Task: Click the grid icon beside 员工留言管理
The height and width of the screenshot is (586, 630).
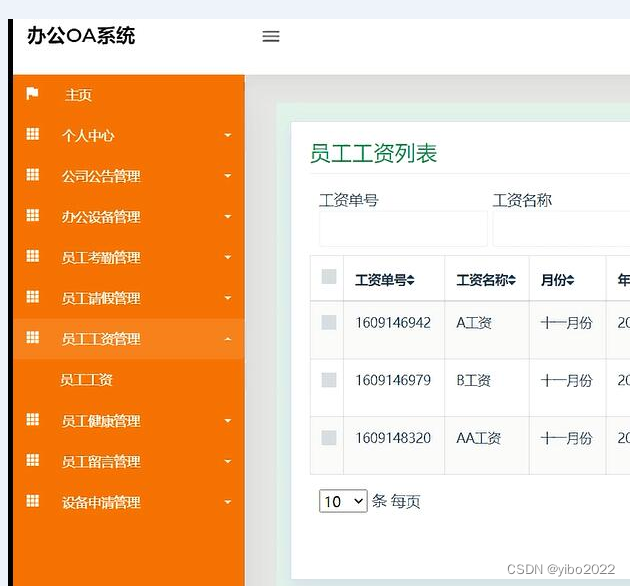Action: coord(33,460)
